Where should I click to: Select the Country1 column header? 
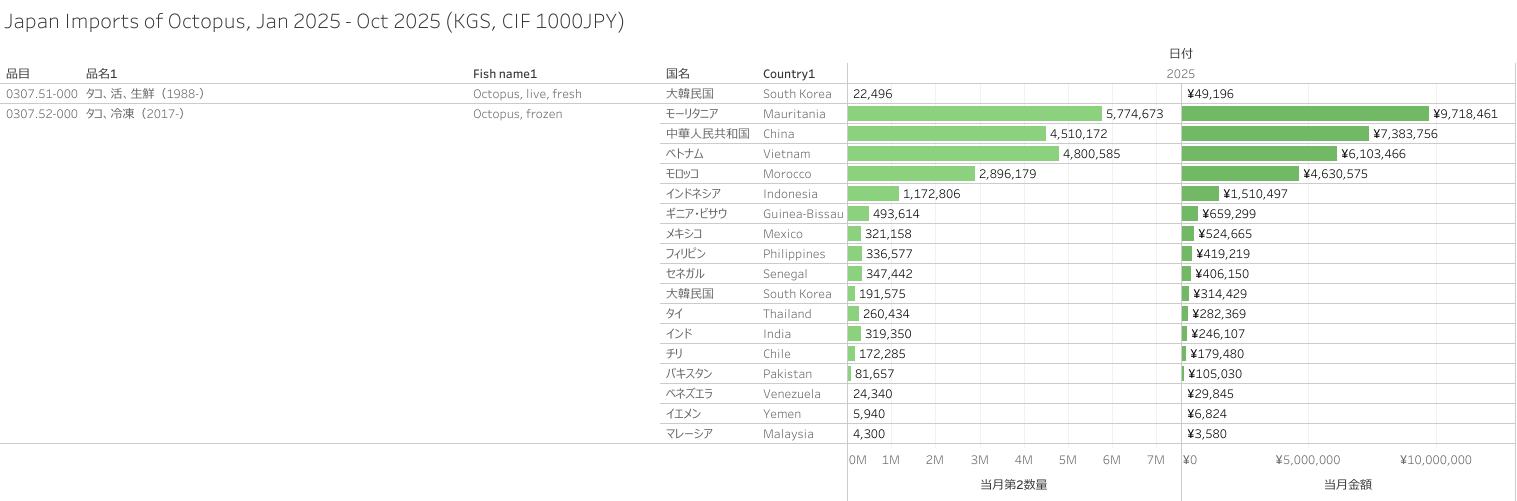(x=789, y=73)
